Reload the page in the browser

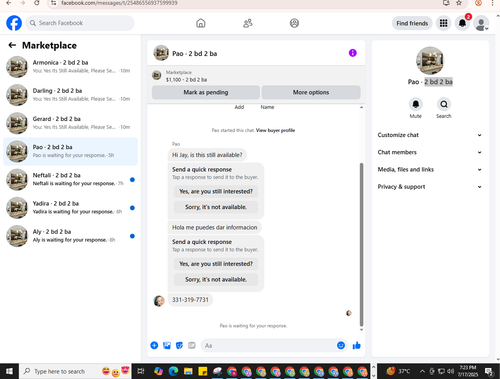pyautogui.click(x=37, y=3)
